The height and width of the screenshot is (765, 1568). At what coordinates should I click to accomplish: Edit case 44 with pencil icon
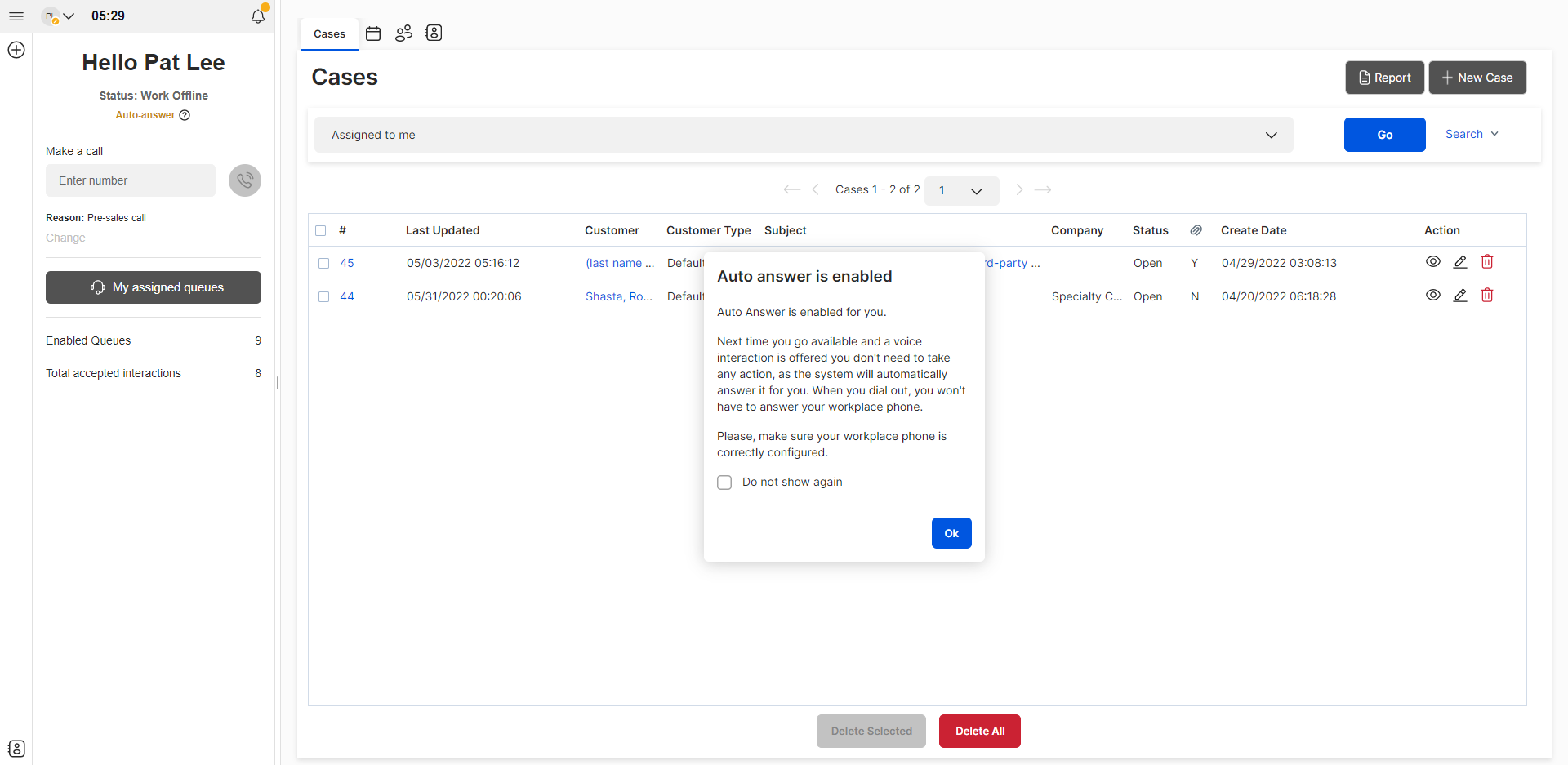coord(1460,296)
